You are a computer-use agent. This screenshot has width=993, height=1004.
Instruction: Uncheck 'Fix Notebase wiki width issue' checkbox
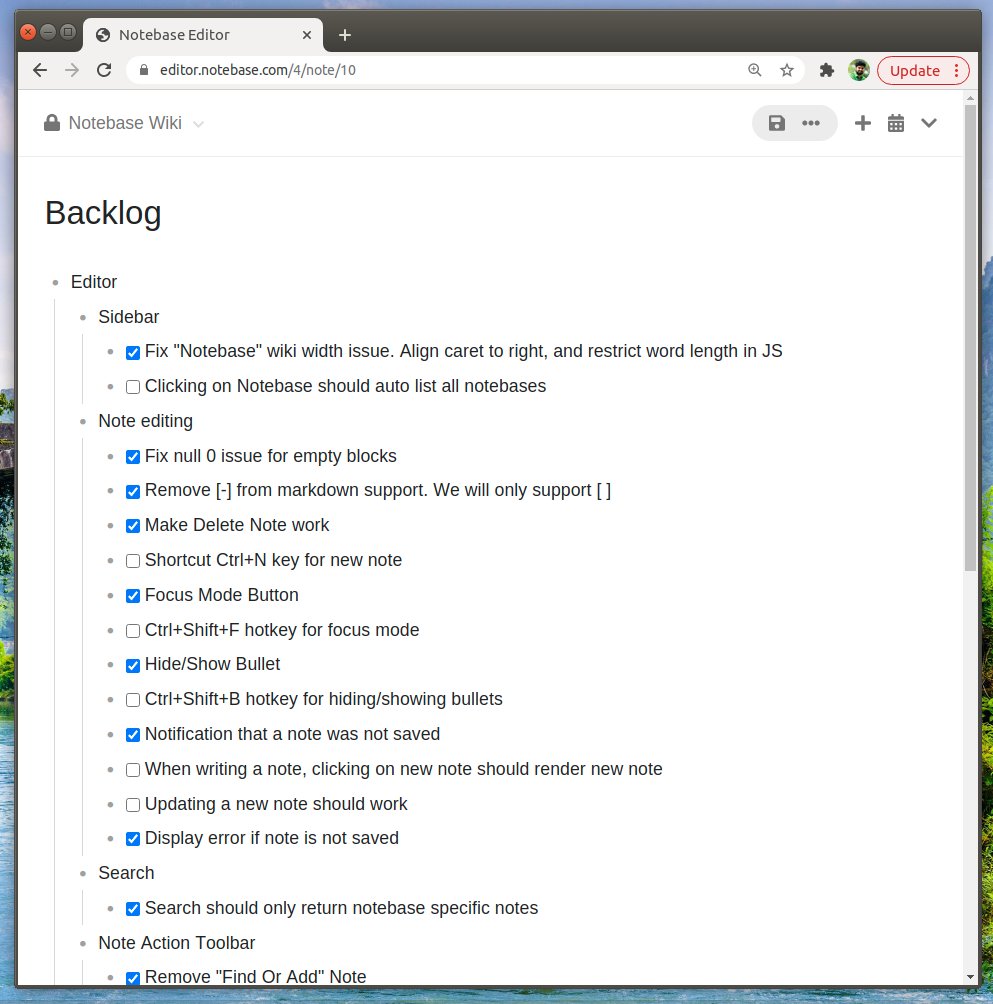point(133,353)
